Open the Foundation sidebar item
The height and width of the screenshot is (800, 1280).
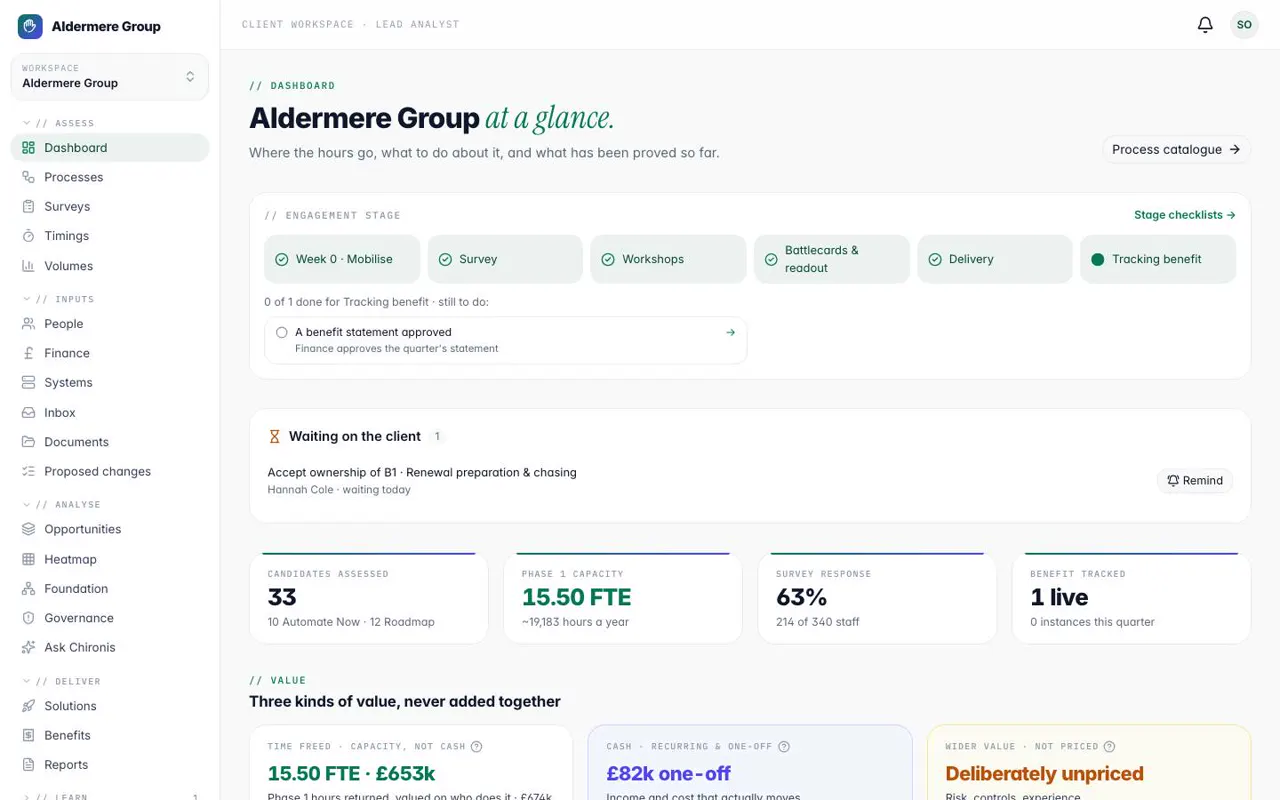click(x=110, y=589)
